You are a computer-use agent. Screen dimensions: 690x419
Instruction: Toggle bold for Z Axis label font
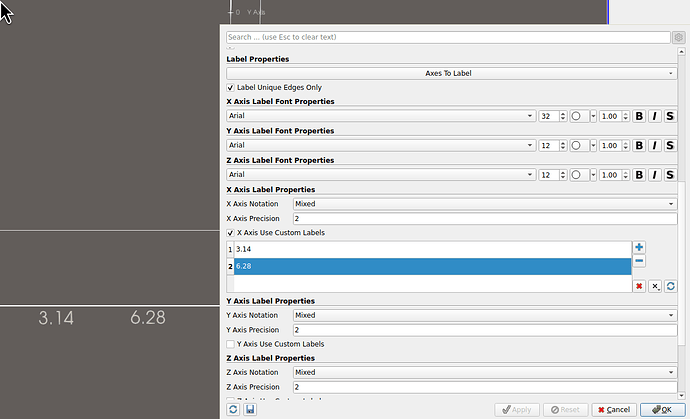639,175
